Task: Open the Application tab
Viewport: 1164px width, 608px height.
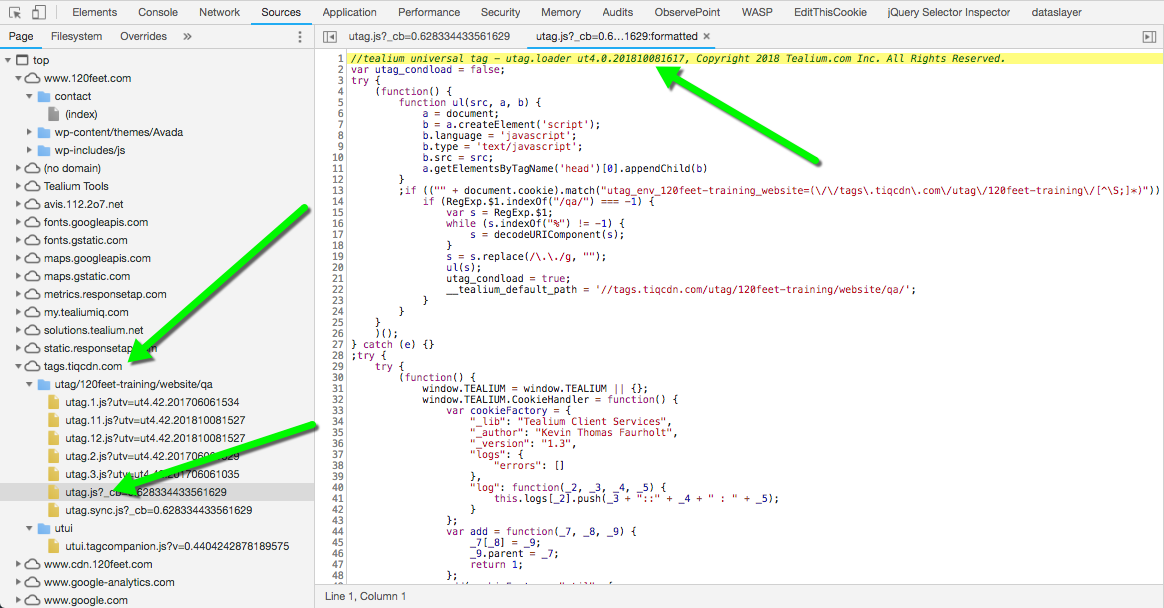Action: (350, 13)
